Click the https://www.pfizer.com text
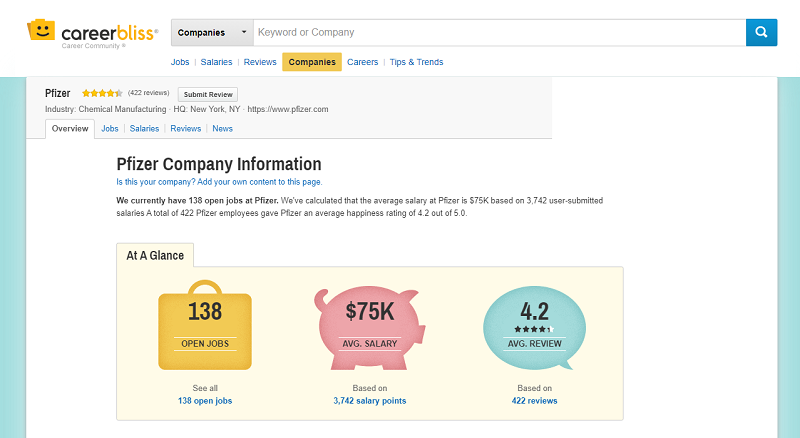Image resolution: width=800 pixels, height=438 pixels. [x=288, y=109]
